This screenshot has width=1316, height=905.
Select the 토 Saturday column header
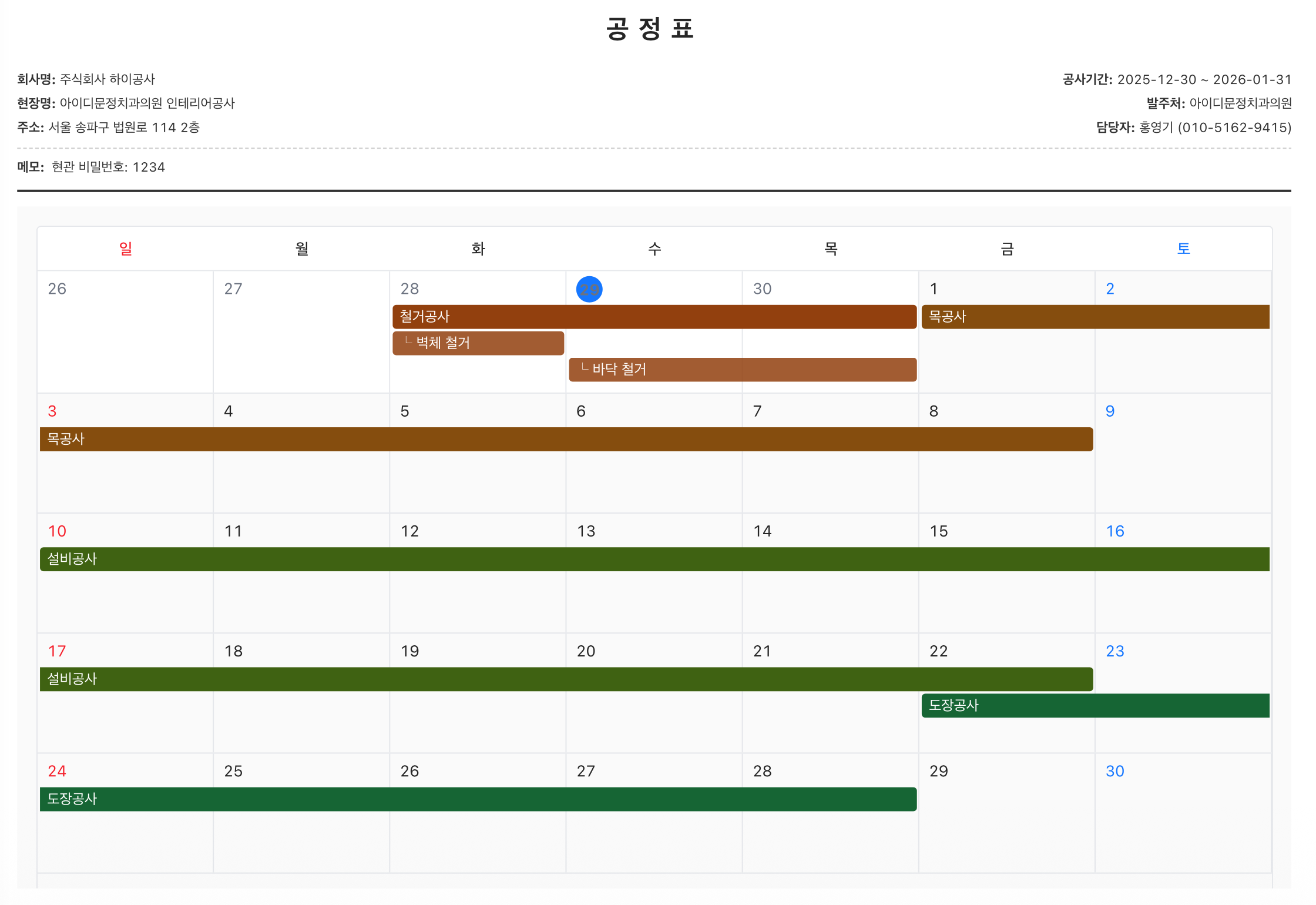[1183, 249]
